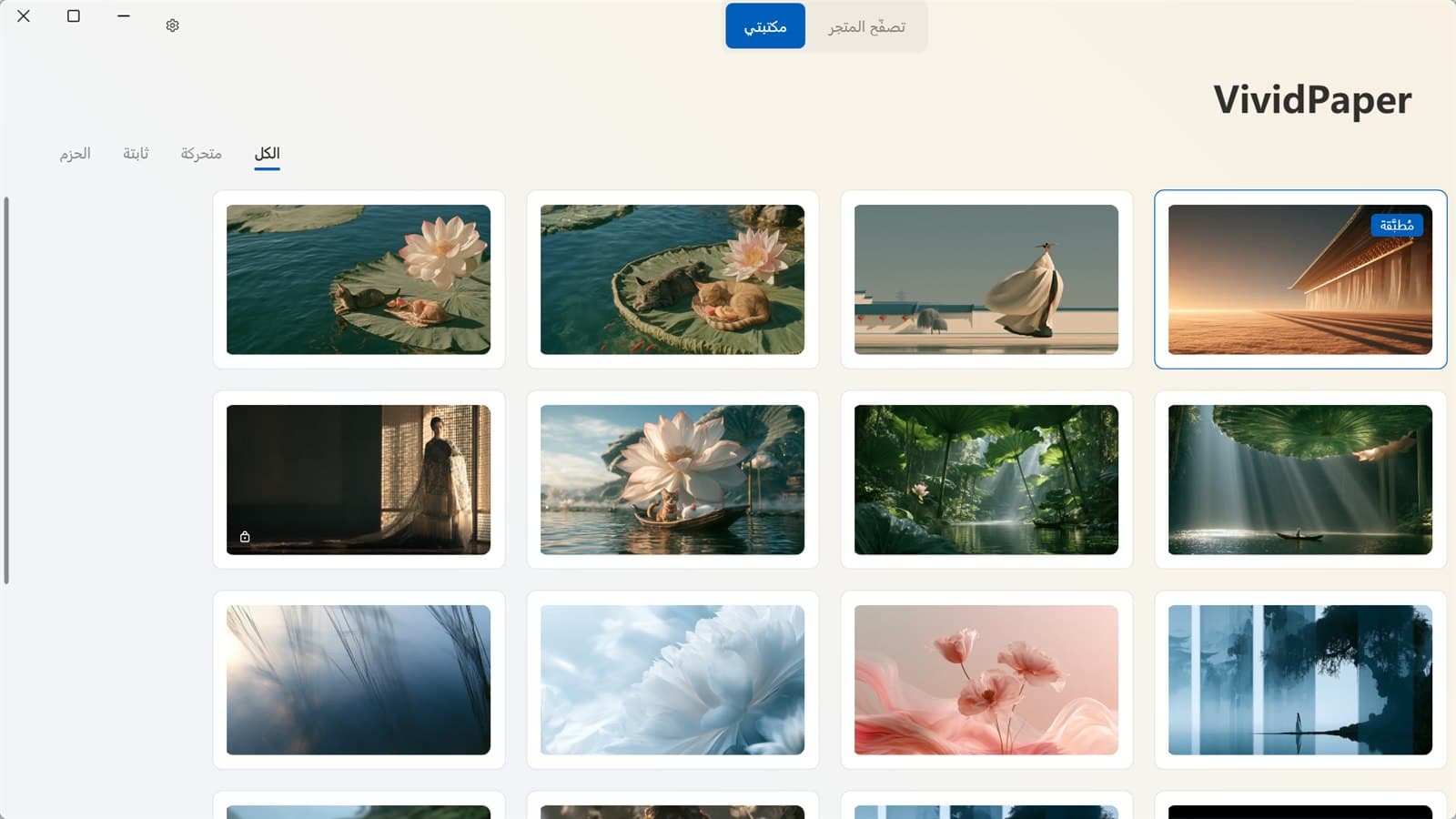The height and width of the screenshot is (819, 1456).
Task: Choose light rays under lotus leaf wallpaper
Action: click(x=1300, y=480)
